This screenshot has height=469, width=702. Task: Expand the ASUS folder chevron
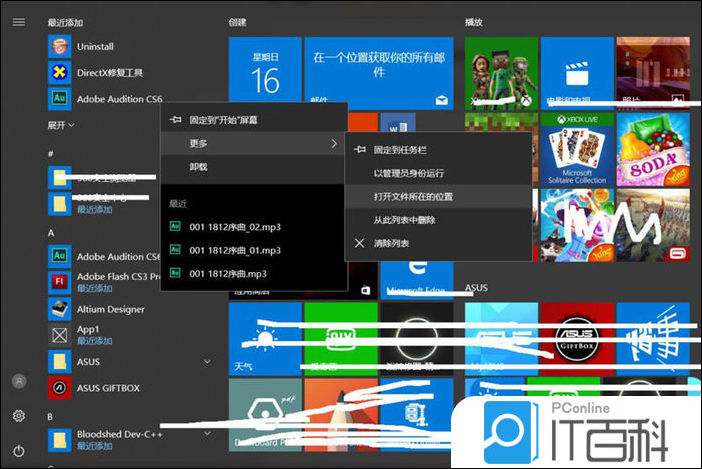(207, 361)
